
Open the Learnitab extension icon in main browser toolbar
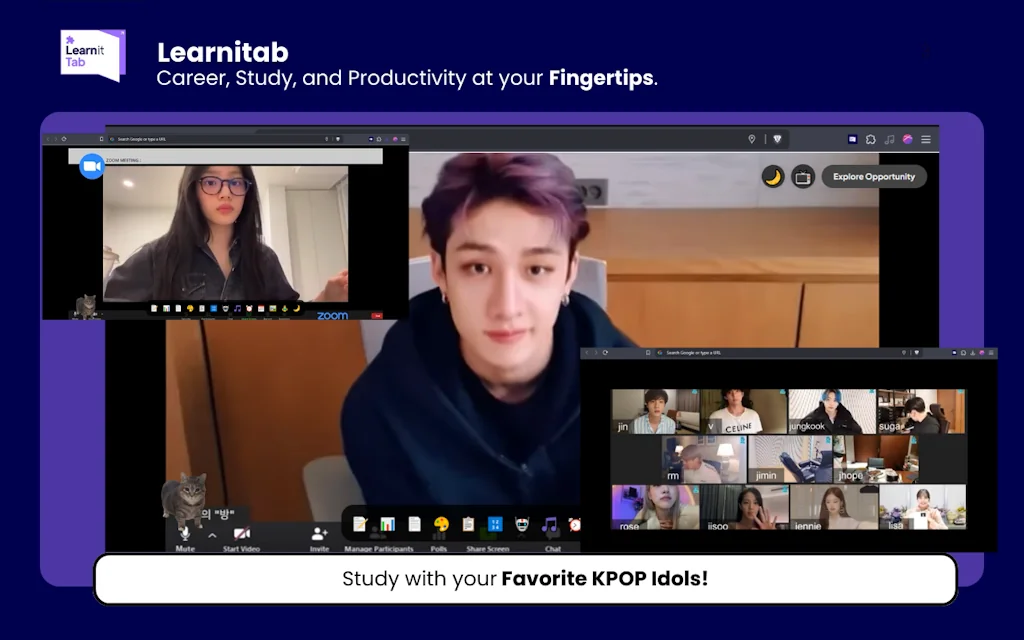click(852, 139)
